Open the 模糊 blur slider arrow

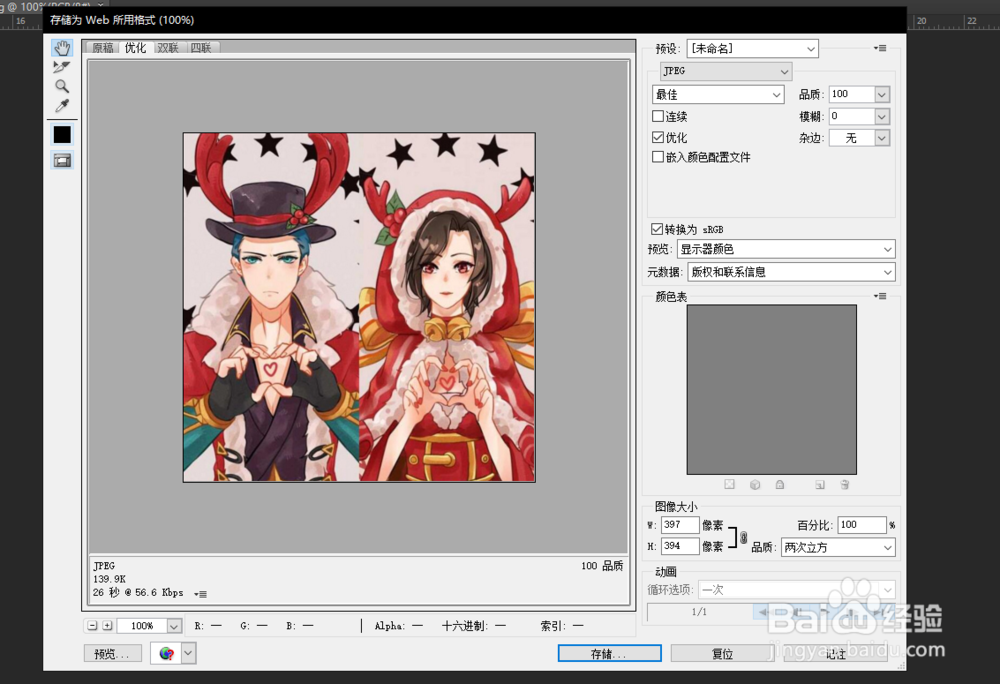click(x=882, y=116)
